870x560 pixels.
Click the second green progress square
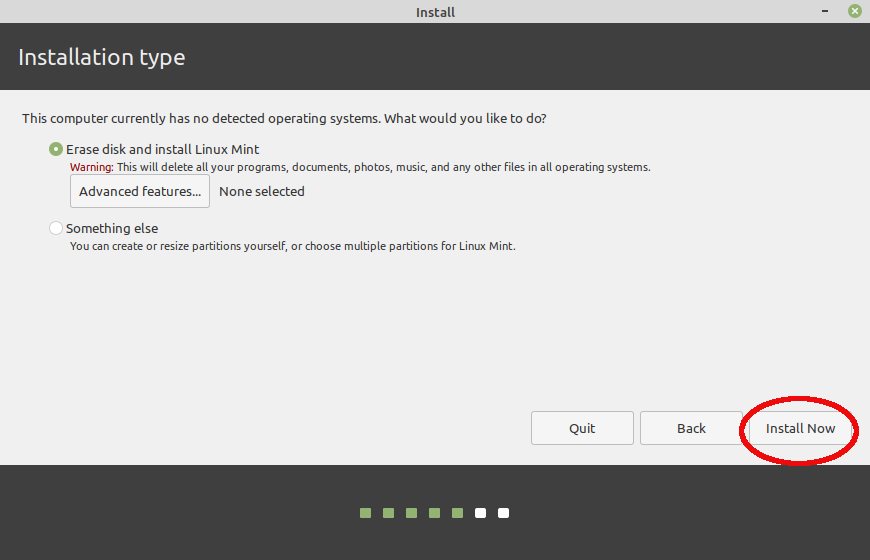coord(388,513)
